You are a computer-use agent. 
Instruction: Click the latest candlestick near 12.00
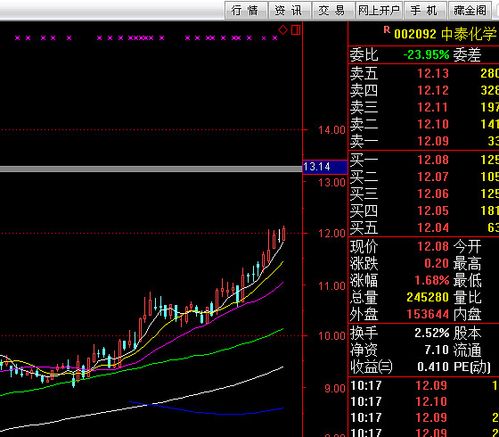[x=284, y=233]
